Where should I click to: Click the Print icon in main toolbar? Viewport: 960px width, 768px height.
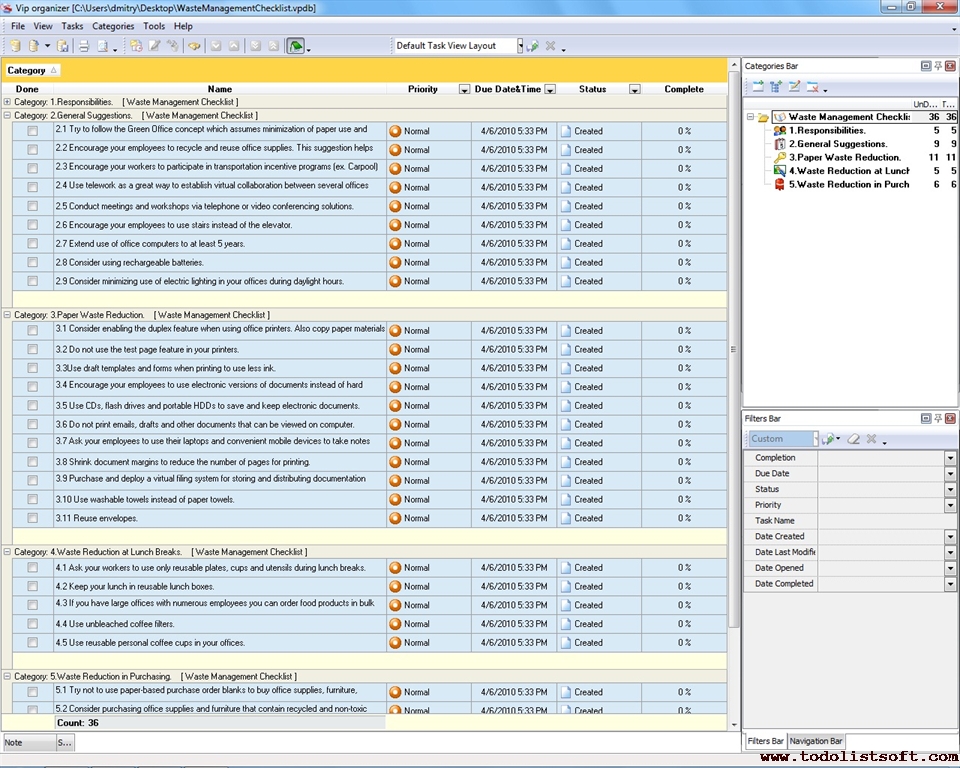click(84, 46)
